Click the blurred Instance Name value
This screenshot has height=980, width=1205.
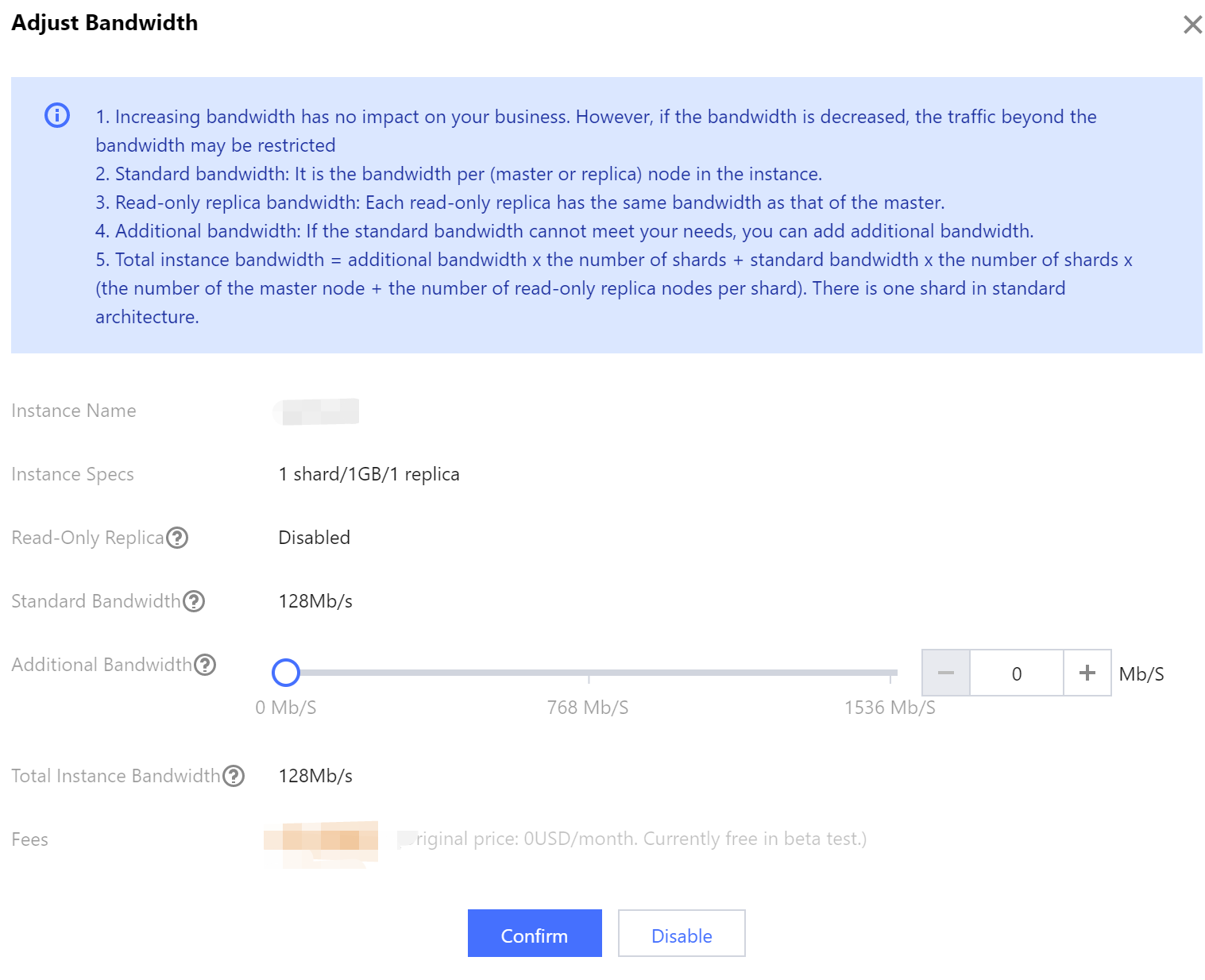(x=318, y=411)
